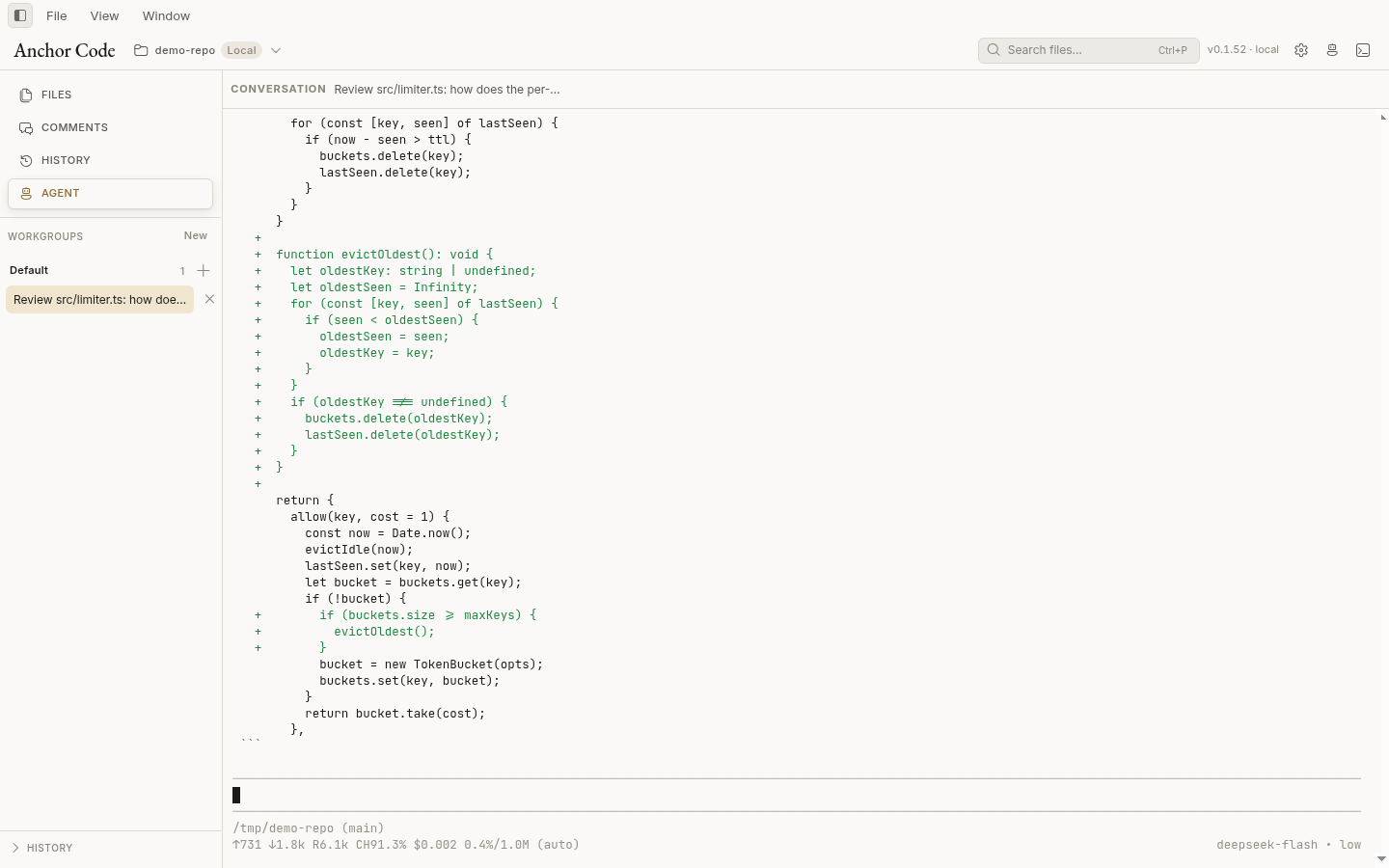Switch to the FILES tab
This screenshot has height=868, width=1389.
click(110, 95)
